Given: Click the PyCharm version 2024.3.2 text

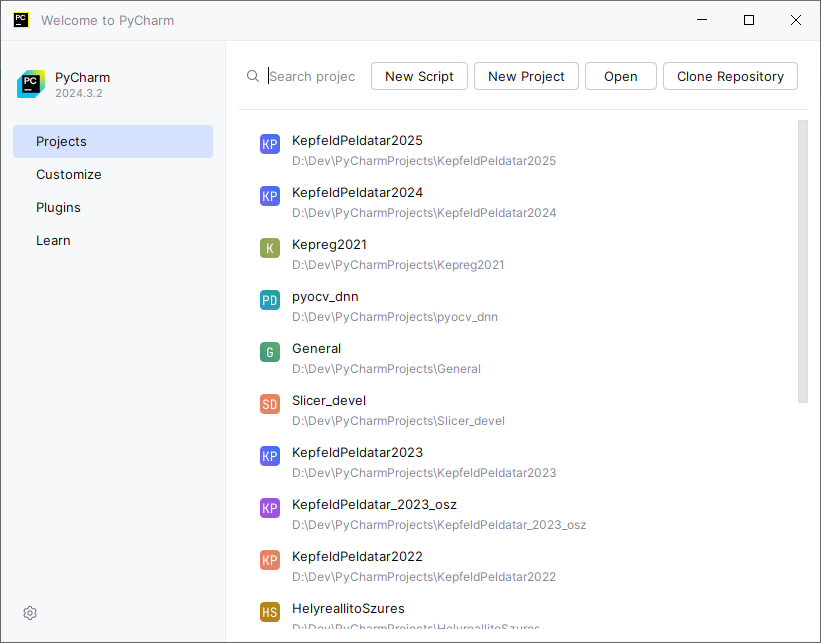Looking at the screenshot, I should (x=79, y=93).
